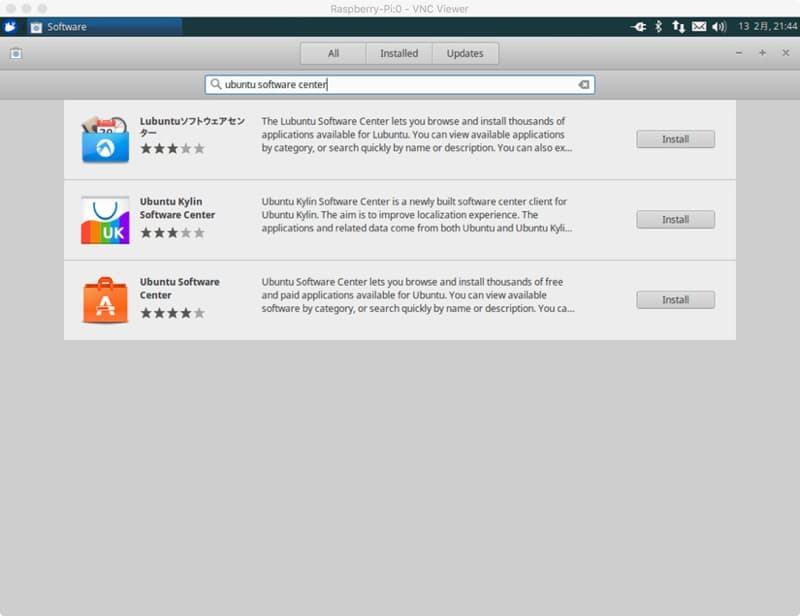Install Ubuntu Kylin Software Center
800x616 pixels.
pyautogui.click(x=675, y=219)
